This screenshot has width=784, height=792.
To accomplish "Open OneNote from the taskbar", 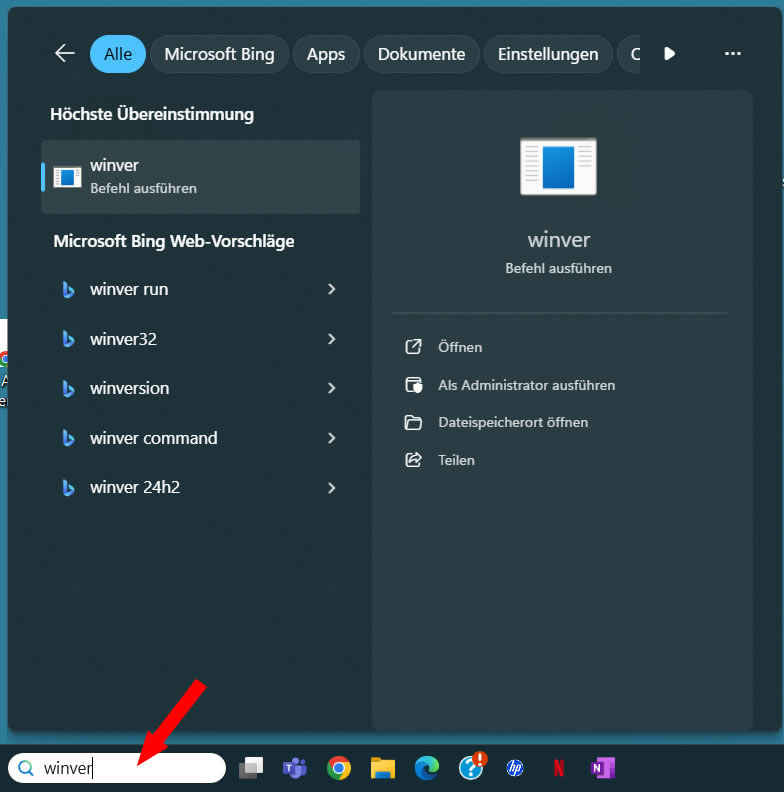I will pos(603,768).
